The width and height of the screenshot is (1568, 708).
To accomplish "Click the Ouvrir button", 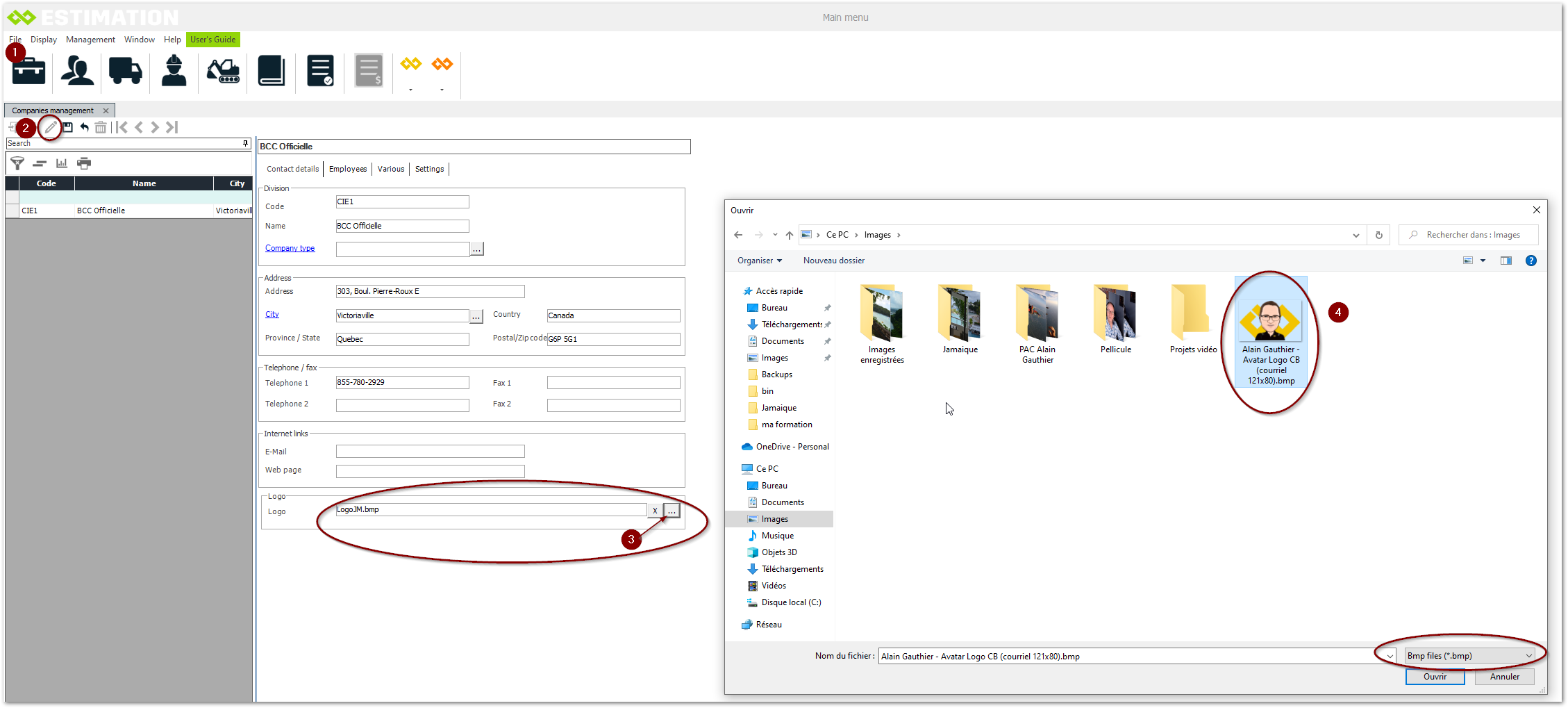I will (1435, 677).
